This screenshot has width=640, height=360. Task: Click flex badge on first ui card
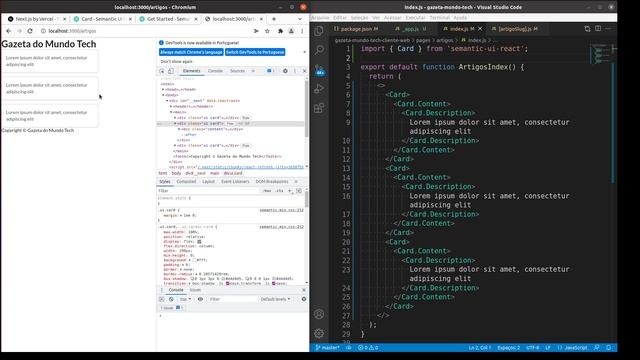coord(246,118)
